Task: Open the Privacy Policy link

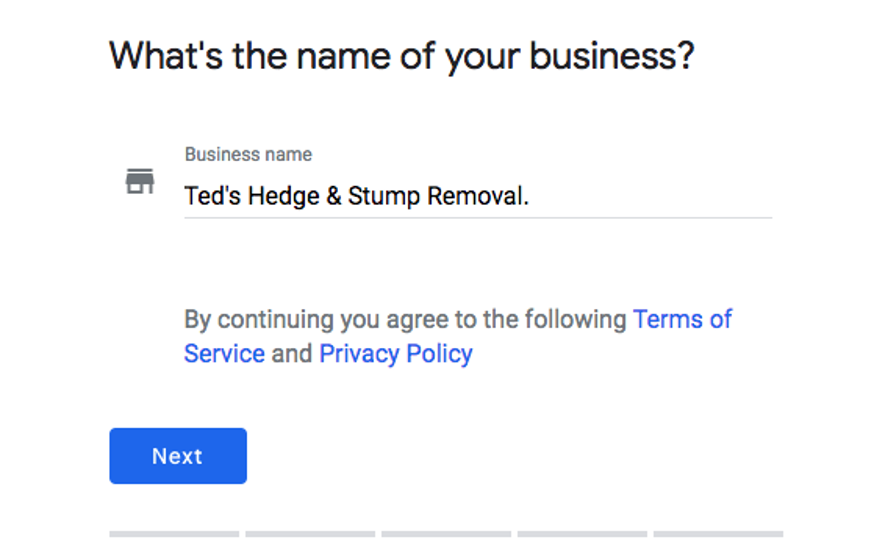Action: pos(396,354)
